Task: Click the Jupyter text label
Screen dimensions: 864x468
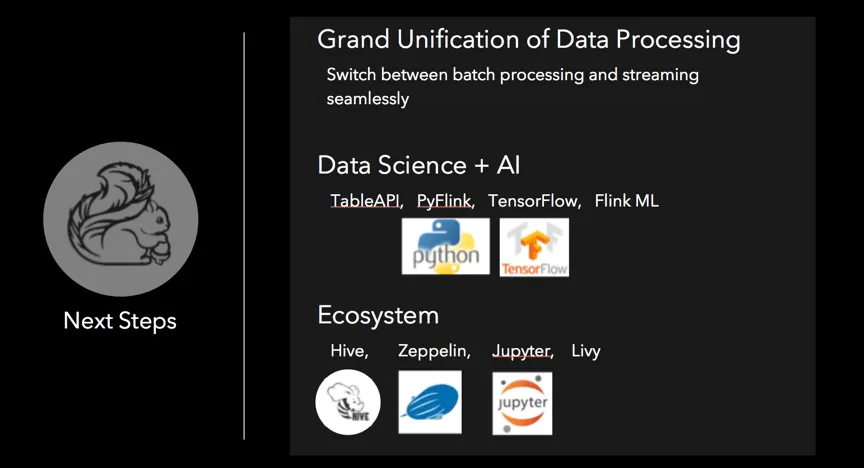Action: (522, 351)
